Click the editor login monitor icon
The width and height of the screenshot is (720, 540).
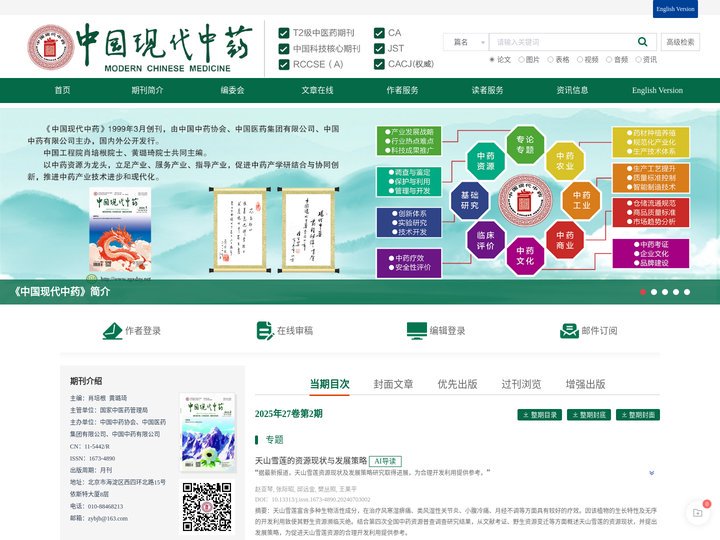(416, 331)
